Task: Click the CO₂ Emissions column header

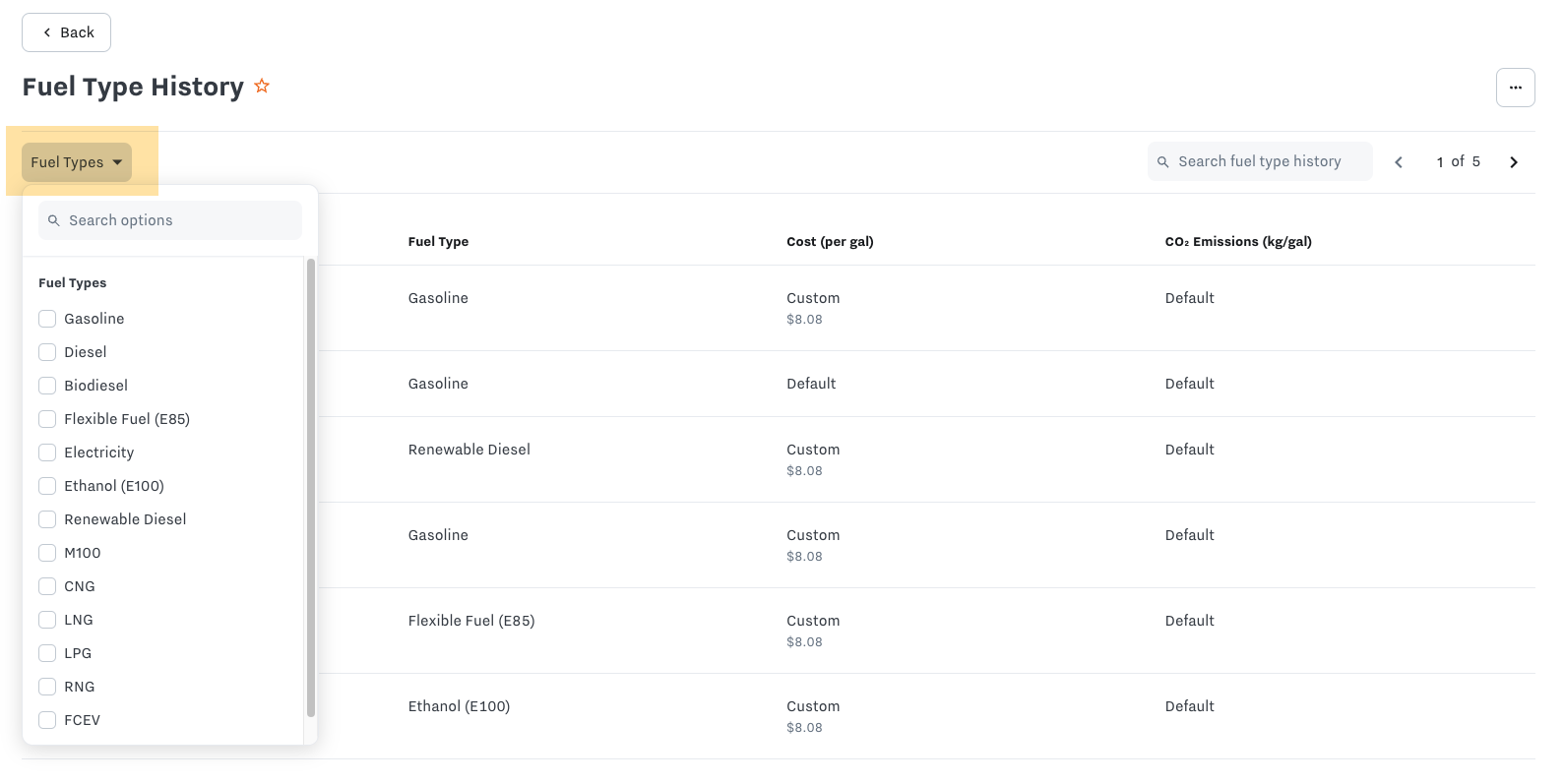Action: pyautogui.click(x=1237, y=242)
